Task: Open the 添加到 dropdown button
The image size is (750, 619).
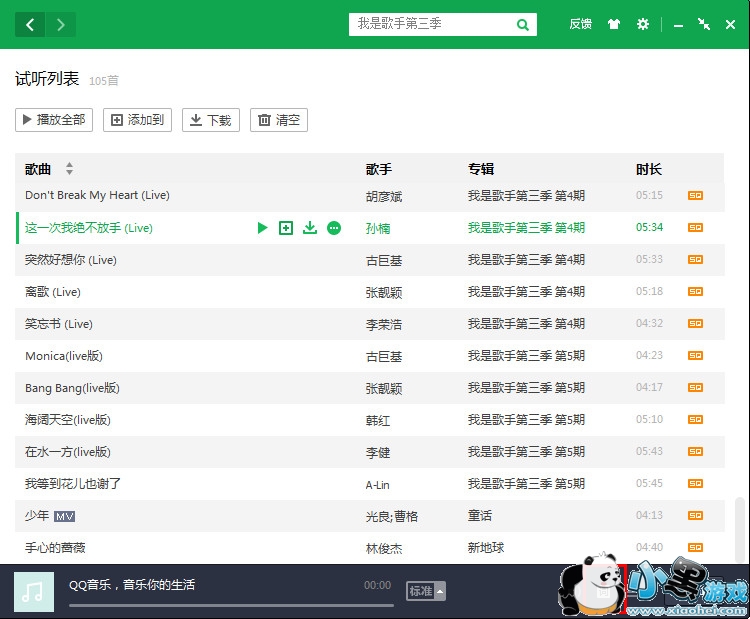Action: point(138,120)
